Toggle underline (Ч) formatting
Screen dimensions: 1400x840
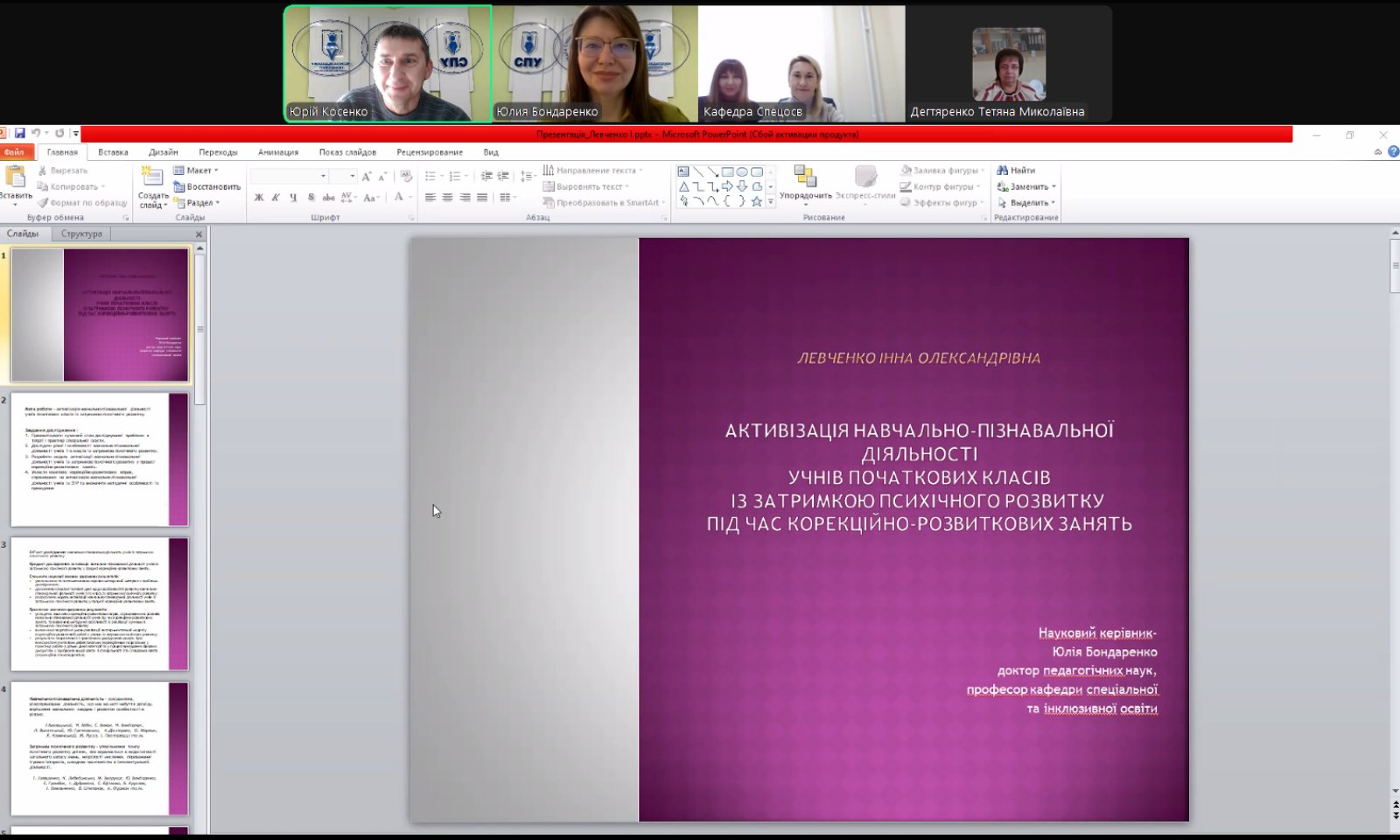[292, 198]
